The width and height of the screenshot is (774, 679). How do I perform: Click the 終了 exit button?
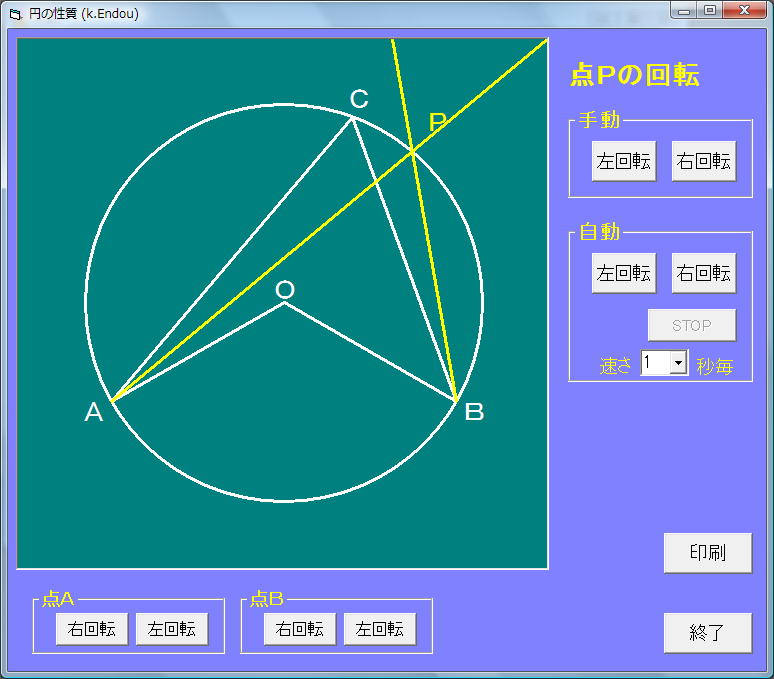click(708, 633)
